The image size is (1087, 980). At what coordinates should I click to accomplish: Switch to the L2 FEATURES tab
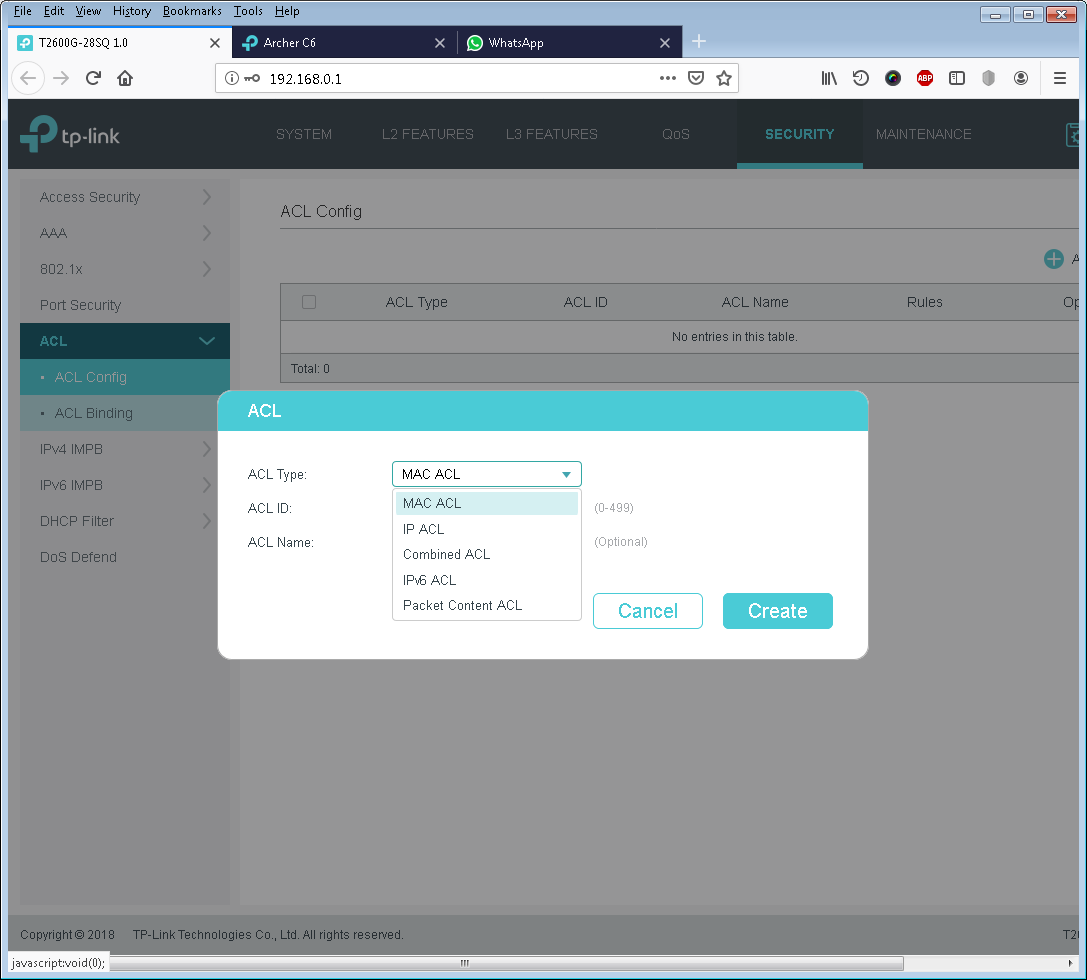[428, 134]
